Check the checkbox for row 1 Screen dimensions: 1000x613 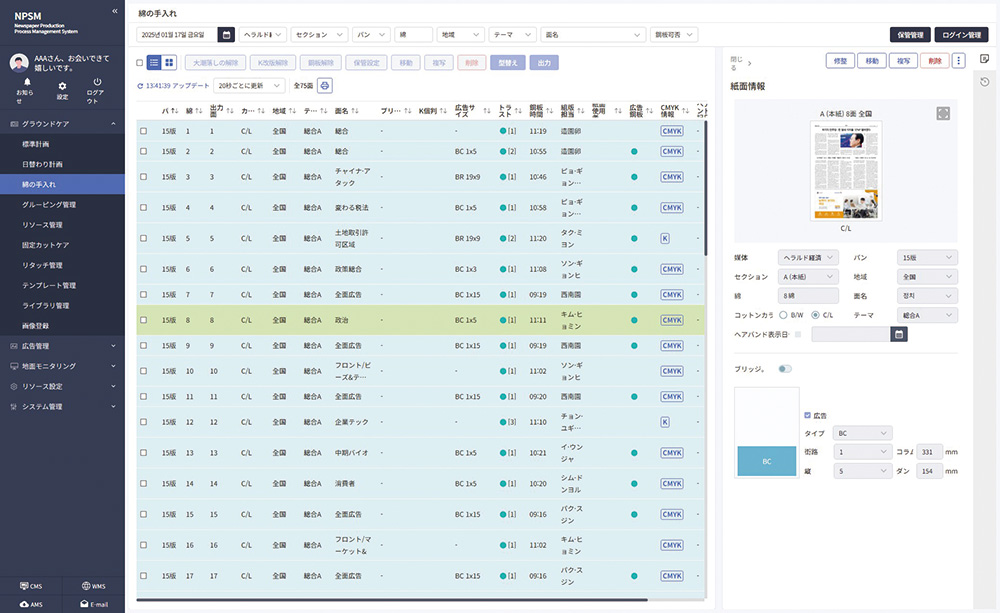(143, 131)
